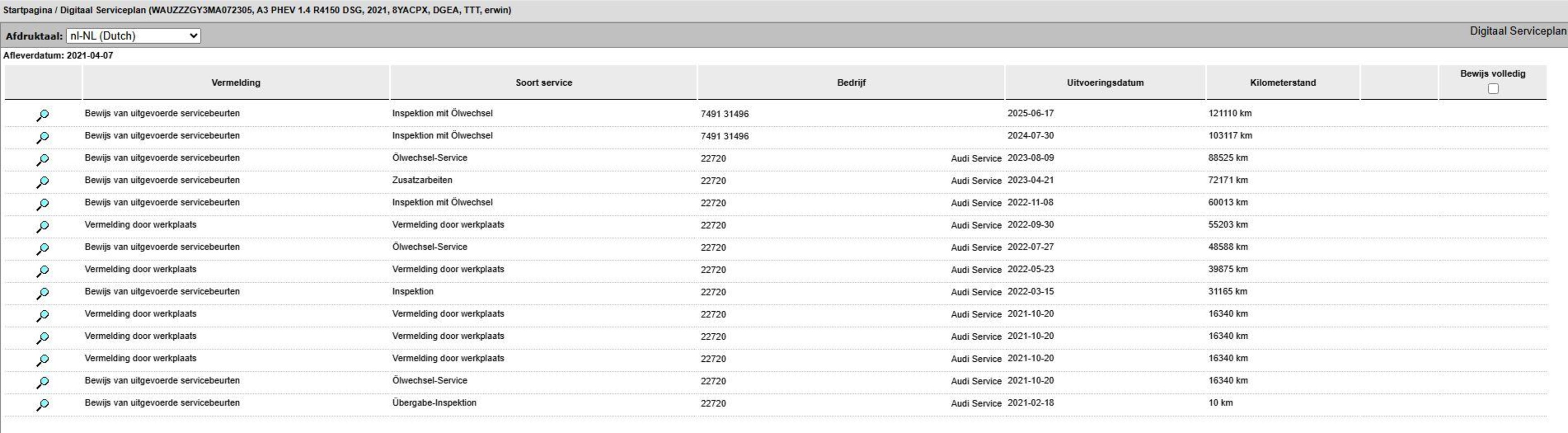Click the Zusatzarbeiten service type

422,180
